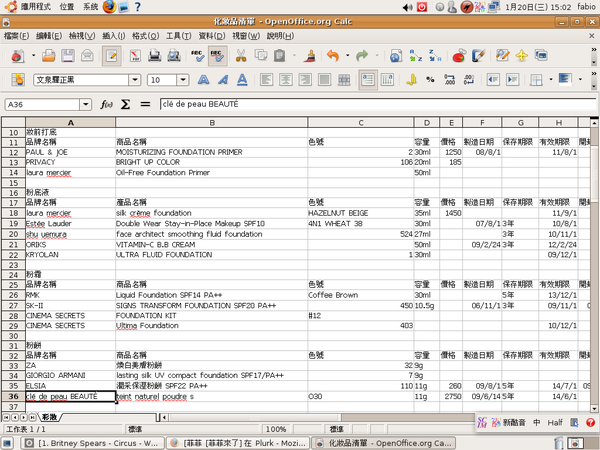Open the Styles and Formatting icon
Screen dimensions: 600x450
(x=541, y=56)
